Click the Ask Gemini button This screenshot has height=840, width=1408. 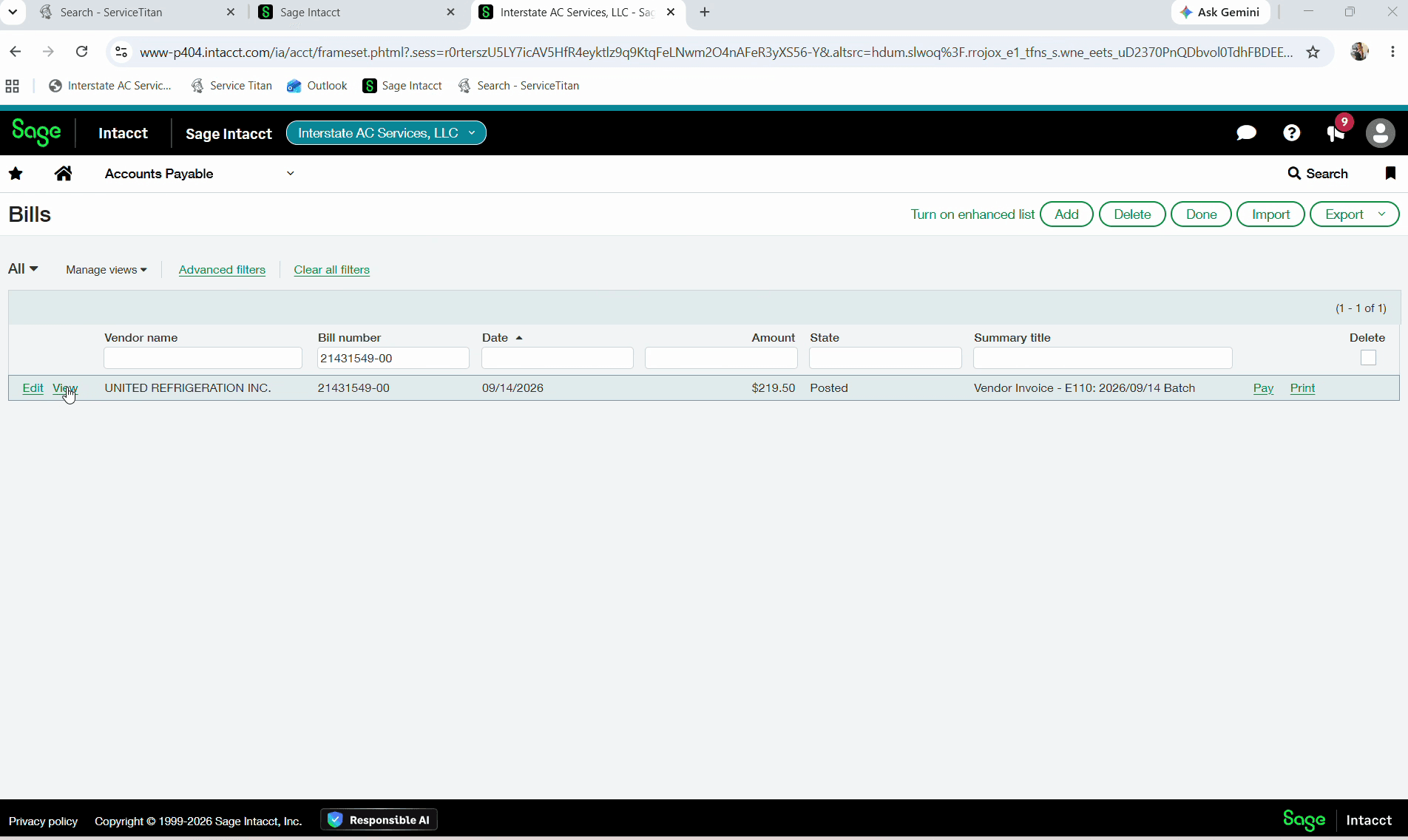[x=1220, y=12]
